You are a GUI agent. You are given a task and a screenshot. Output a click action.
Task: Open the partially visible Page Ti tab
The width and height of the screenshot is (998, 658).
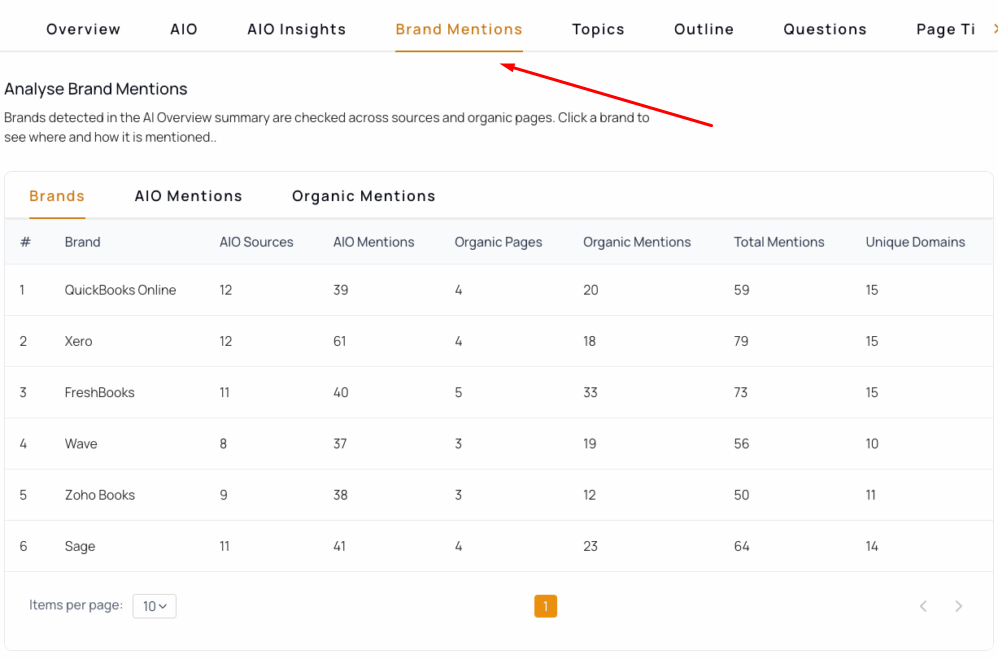coord(946,29)
